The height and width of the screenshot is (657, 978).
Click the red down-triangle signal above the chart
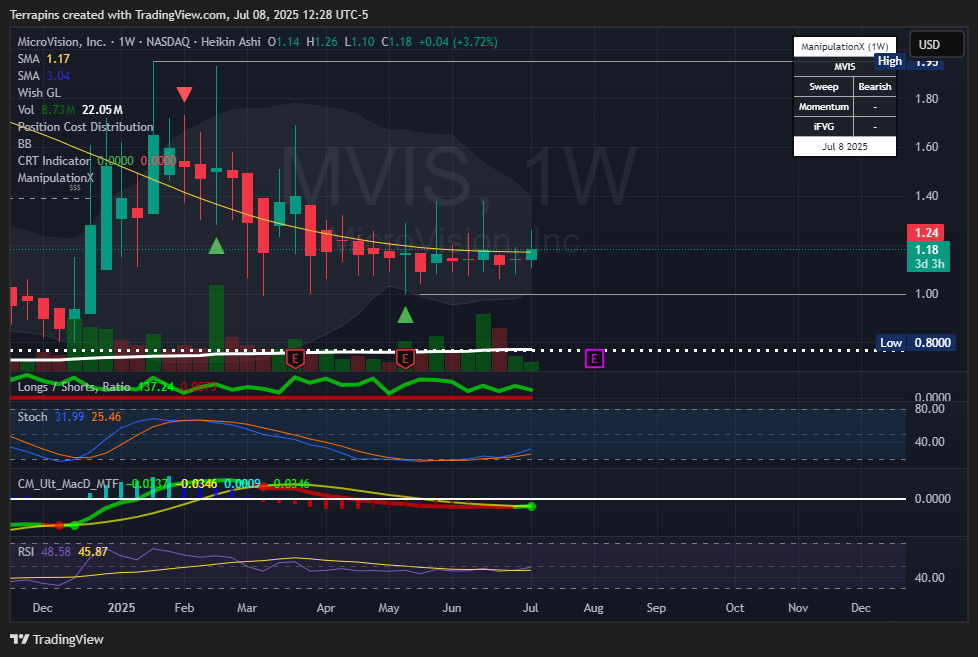[x=184, y=94]
